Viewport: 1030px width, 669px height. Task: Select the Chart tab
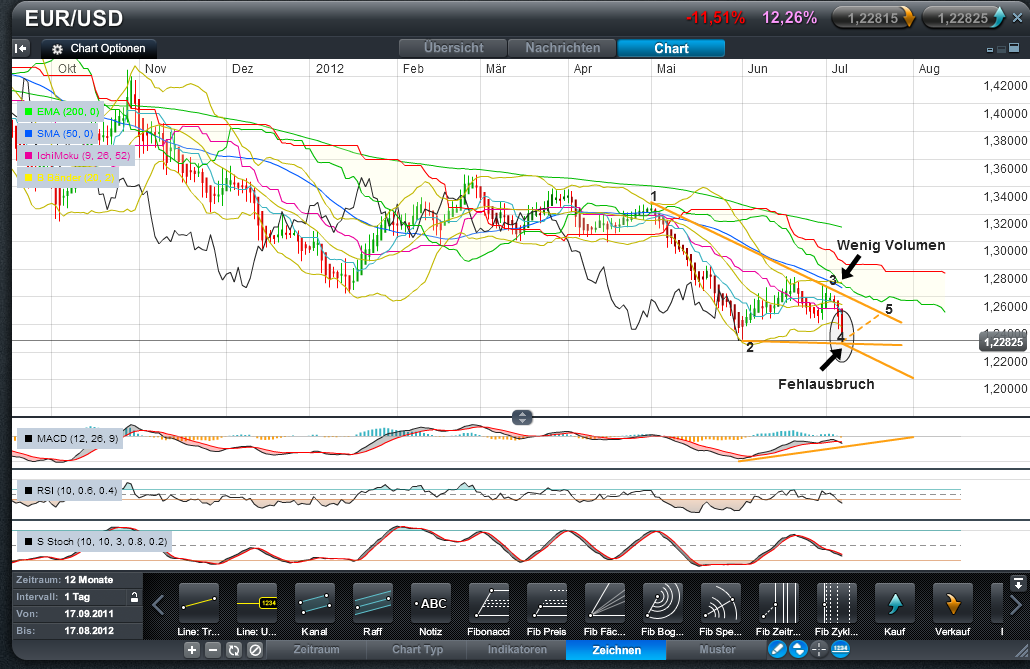click(x=671, y=48)
